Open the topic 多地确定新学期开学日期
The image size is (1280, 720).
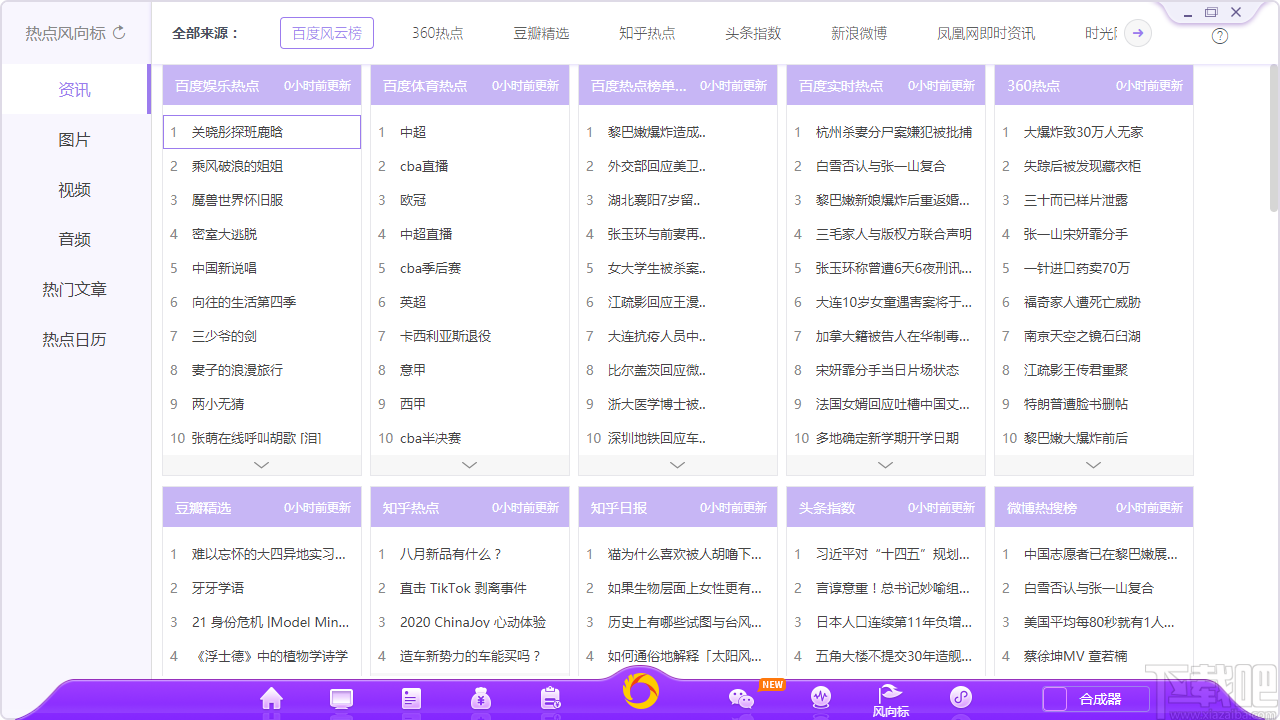pos(886,438)
